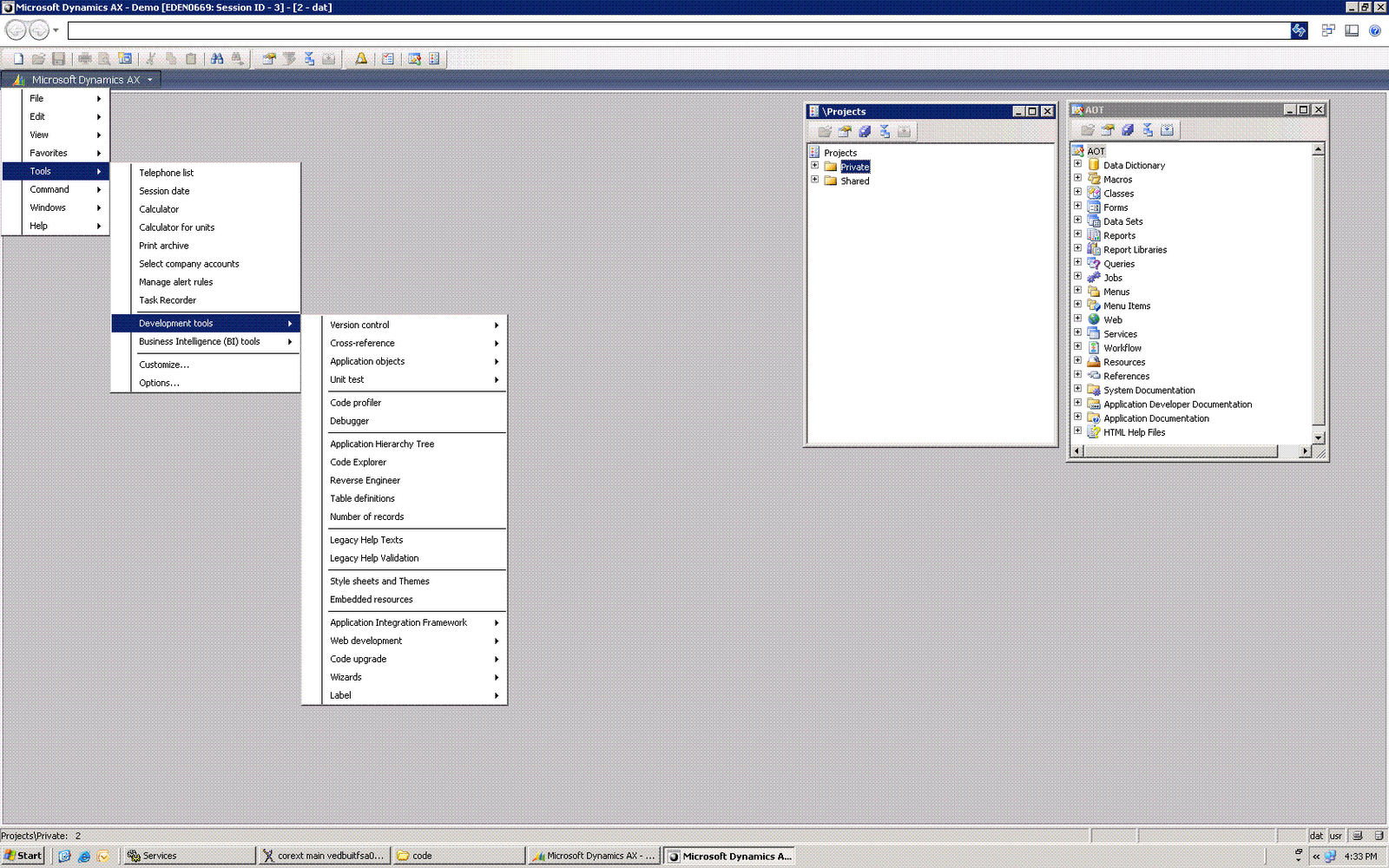Open the Version control submenu
The image size is (1389, 868).
405,325
